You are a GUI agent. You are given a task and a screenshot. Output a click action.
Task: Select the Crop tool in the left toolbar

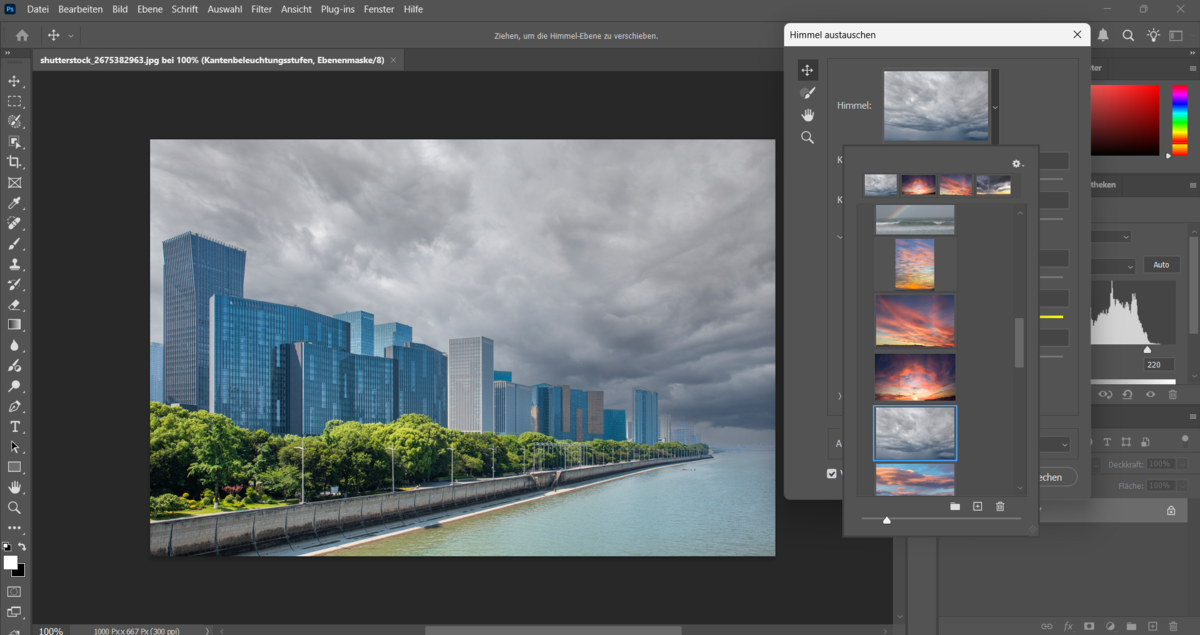pyautogui.click(x=14, y=162)
